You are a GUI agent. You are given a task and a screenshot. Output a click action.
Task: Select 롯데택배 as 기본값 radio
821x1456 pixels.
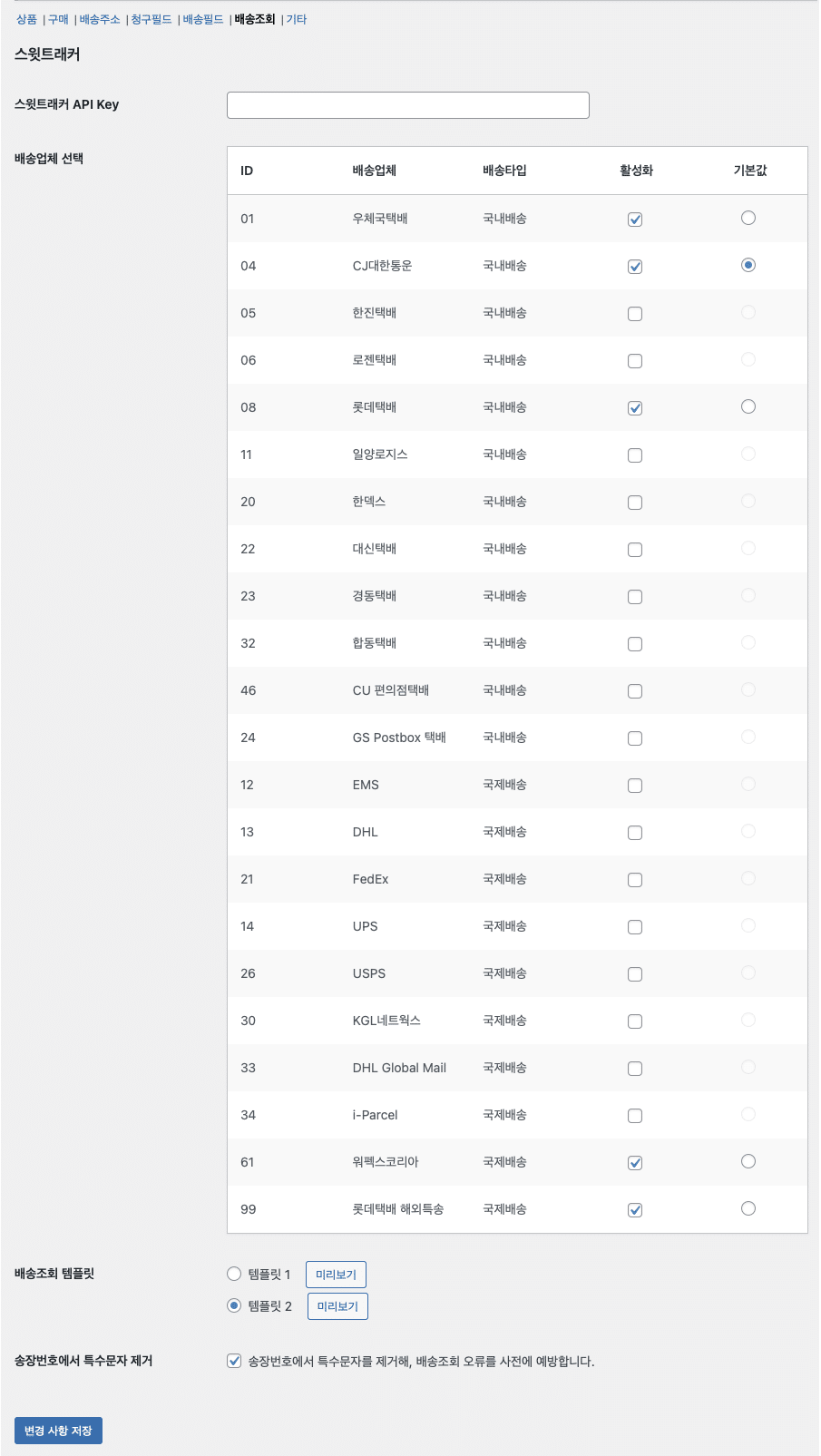pyautogui.click(x=748, y=406)
